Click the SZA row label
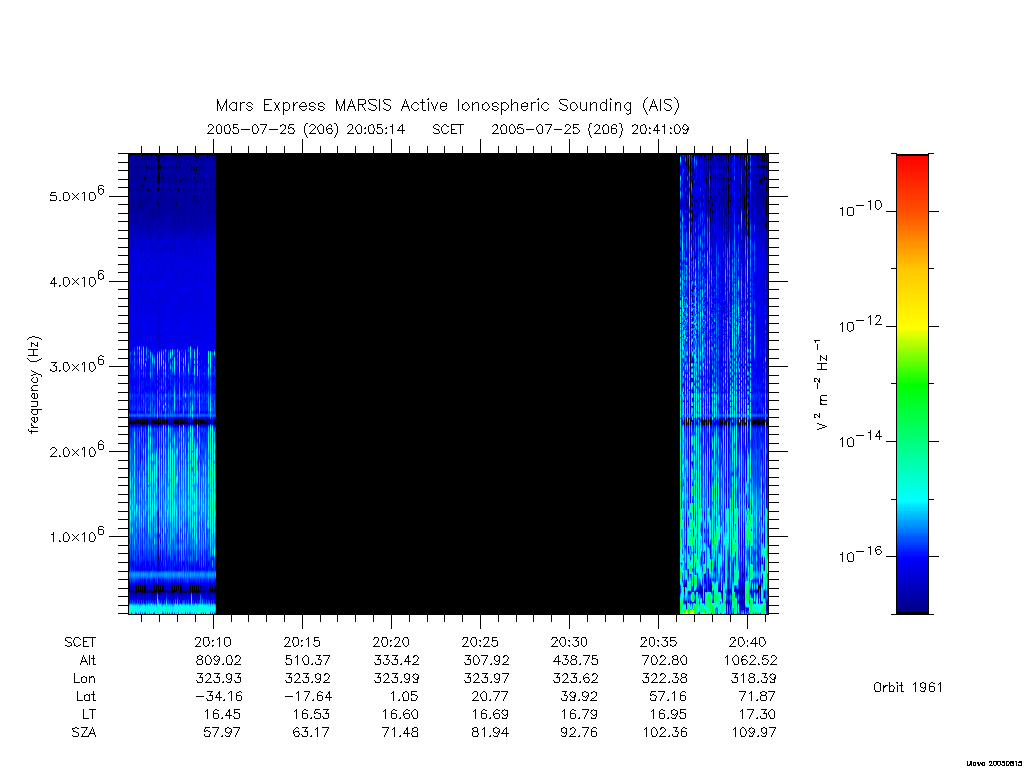1024x768 pixels. coord(84,733)
